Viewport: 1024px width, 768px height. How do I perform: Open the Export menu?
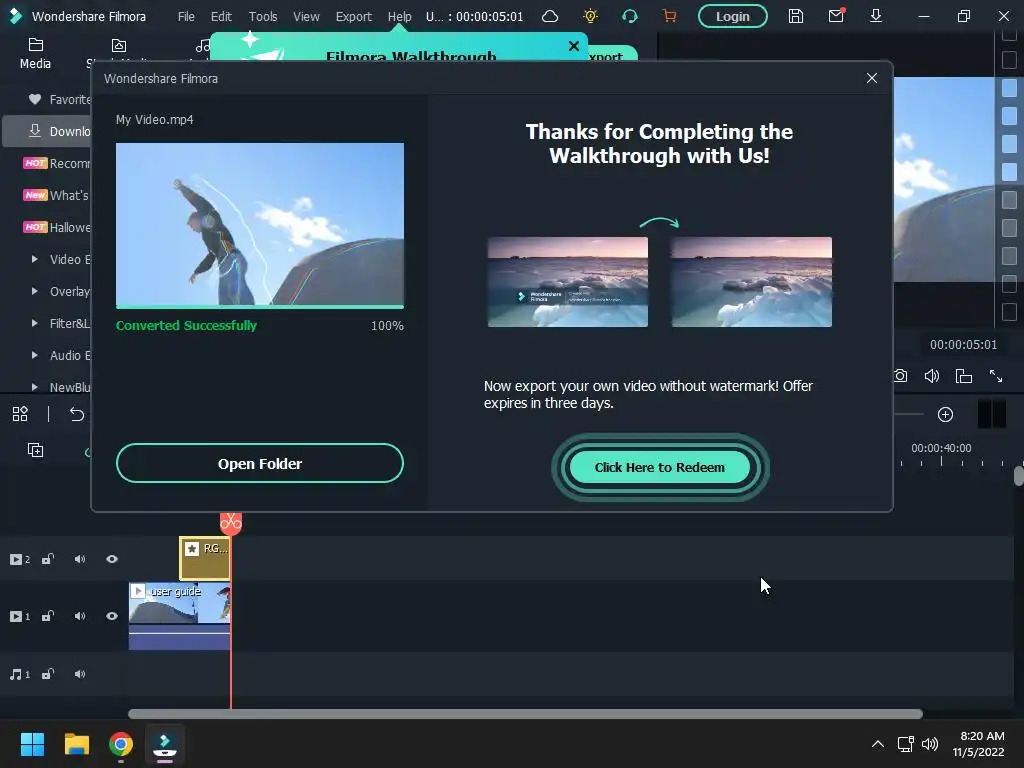[353, 16]
